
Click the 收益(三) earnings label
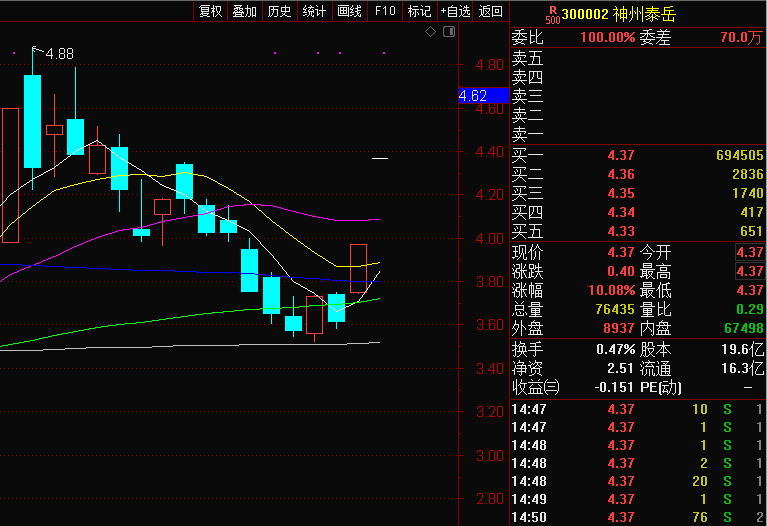537,386
